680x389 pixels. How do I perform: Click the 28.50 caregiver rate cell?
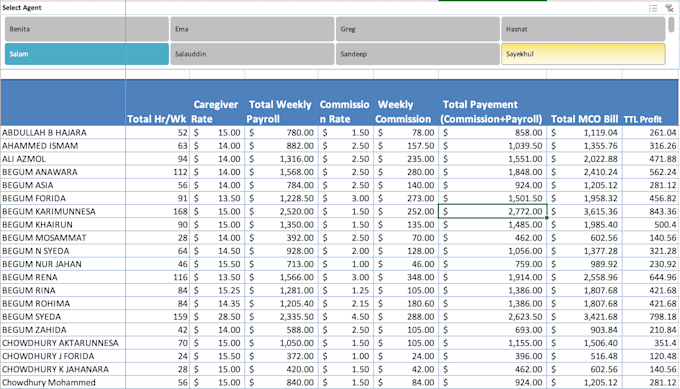pos(217,317)
